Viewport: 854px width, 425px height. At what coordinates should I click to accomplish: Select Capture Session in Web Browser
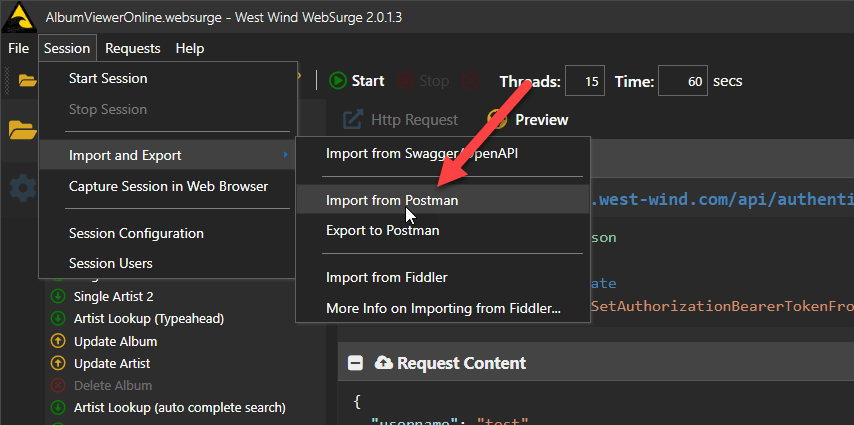click(x=168, y=186)
